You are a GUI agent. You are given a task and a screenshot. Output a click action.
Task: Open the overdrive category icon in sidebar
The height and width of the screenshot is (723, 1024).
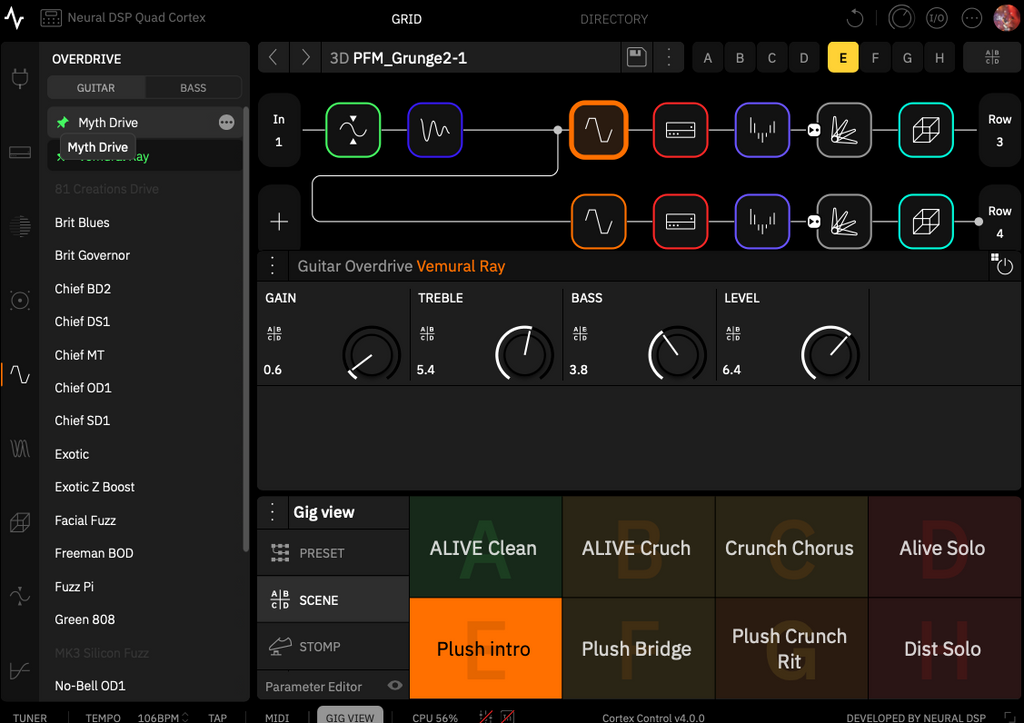[x=20, y=374]
